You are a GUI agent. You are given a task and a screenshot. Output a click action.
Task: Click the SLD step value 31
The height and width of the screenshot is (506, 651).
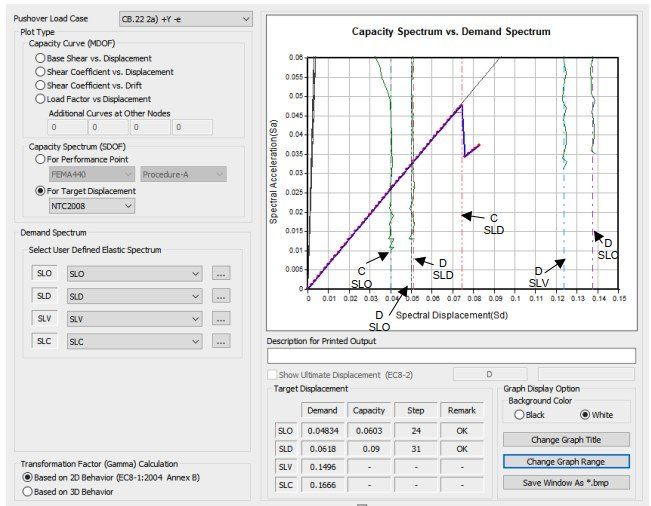pos(416,449)
